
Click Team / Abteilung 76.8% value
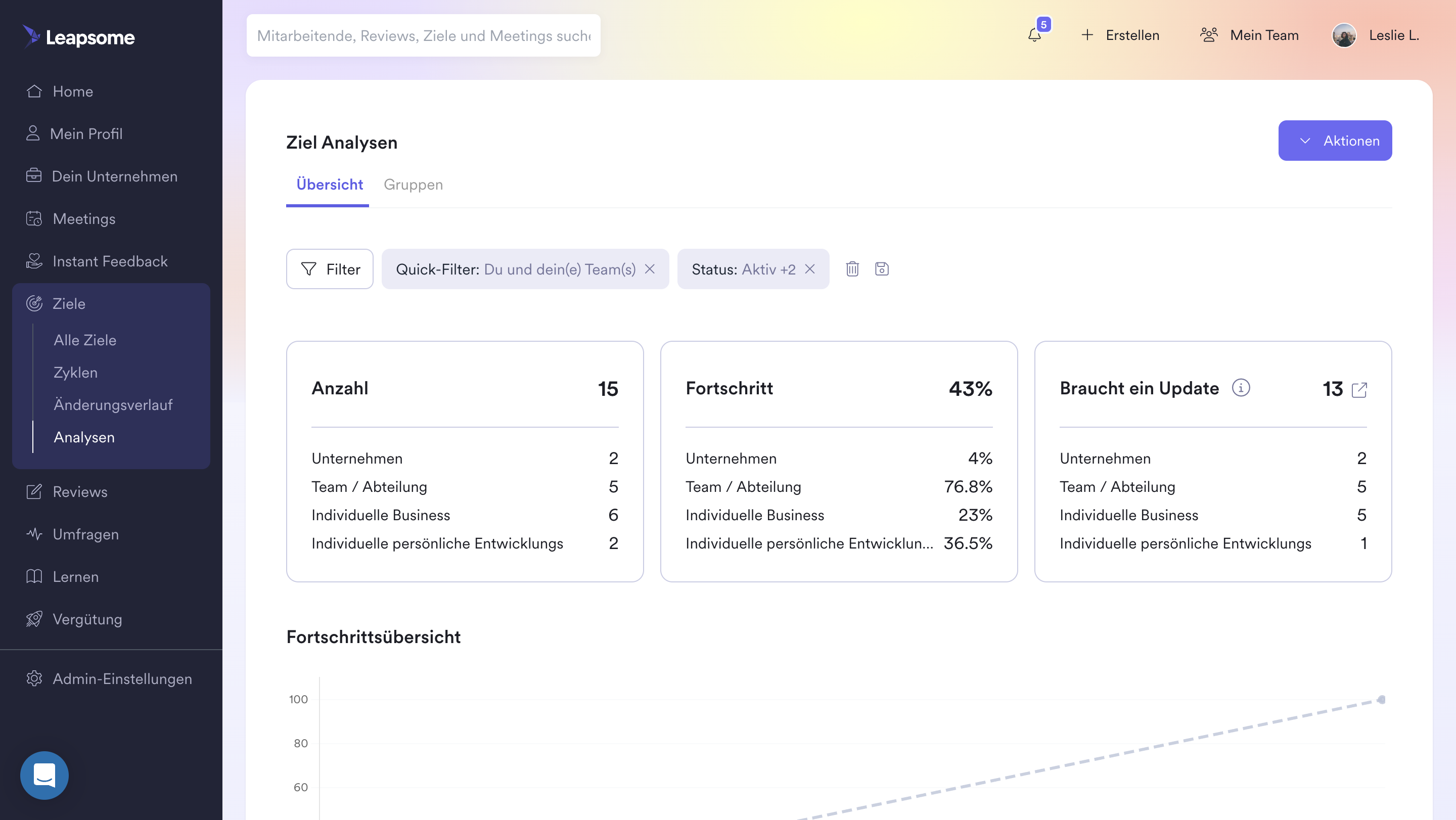click(x=968, y=486)
